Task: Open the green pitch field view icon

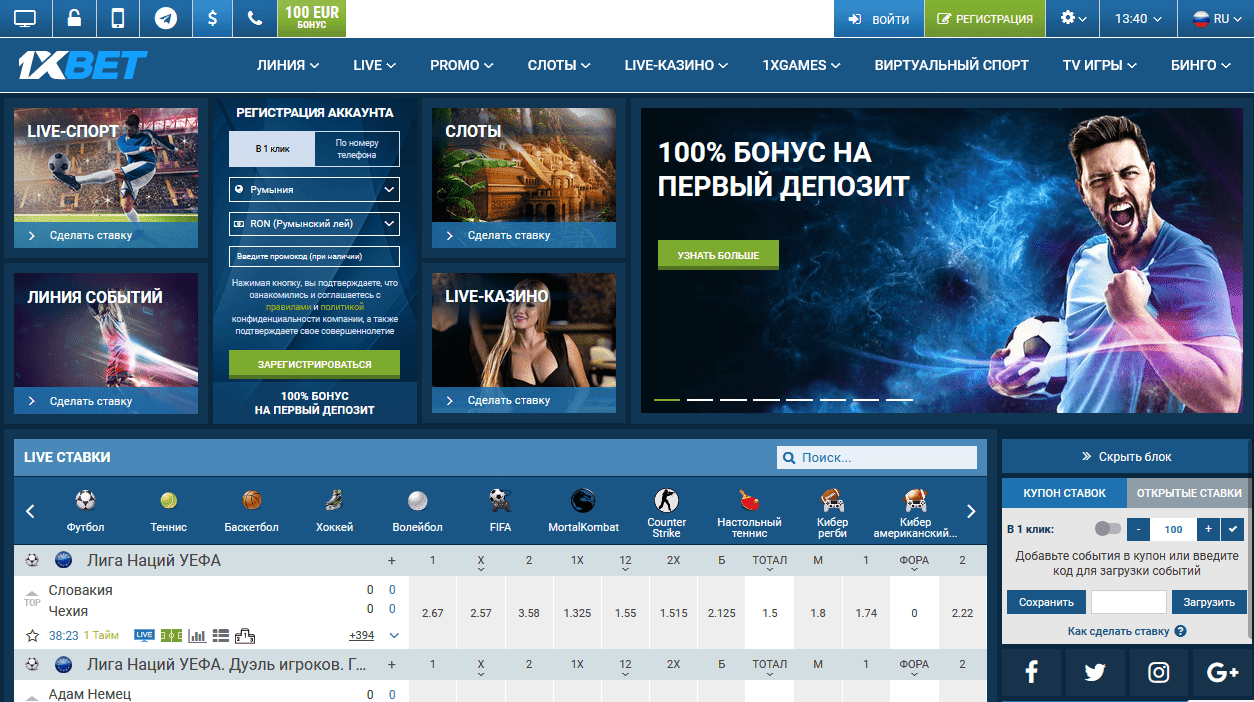Action: [x=172, y=635]
